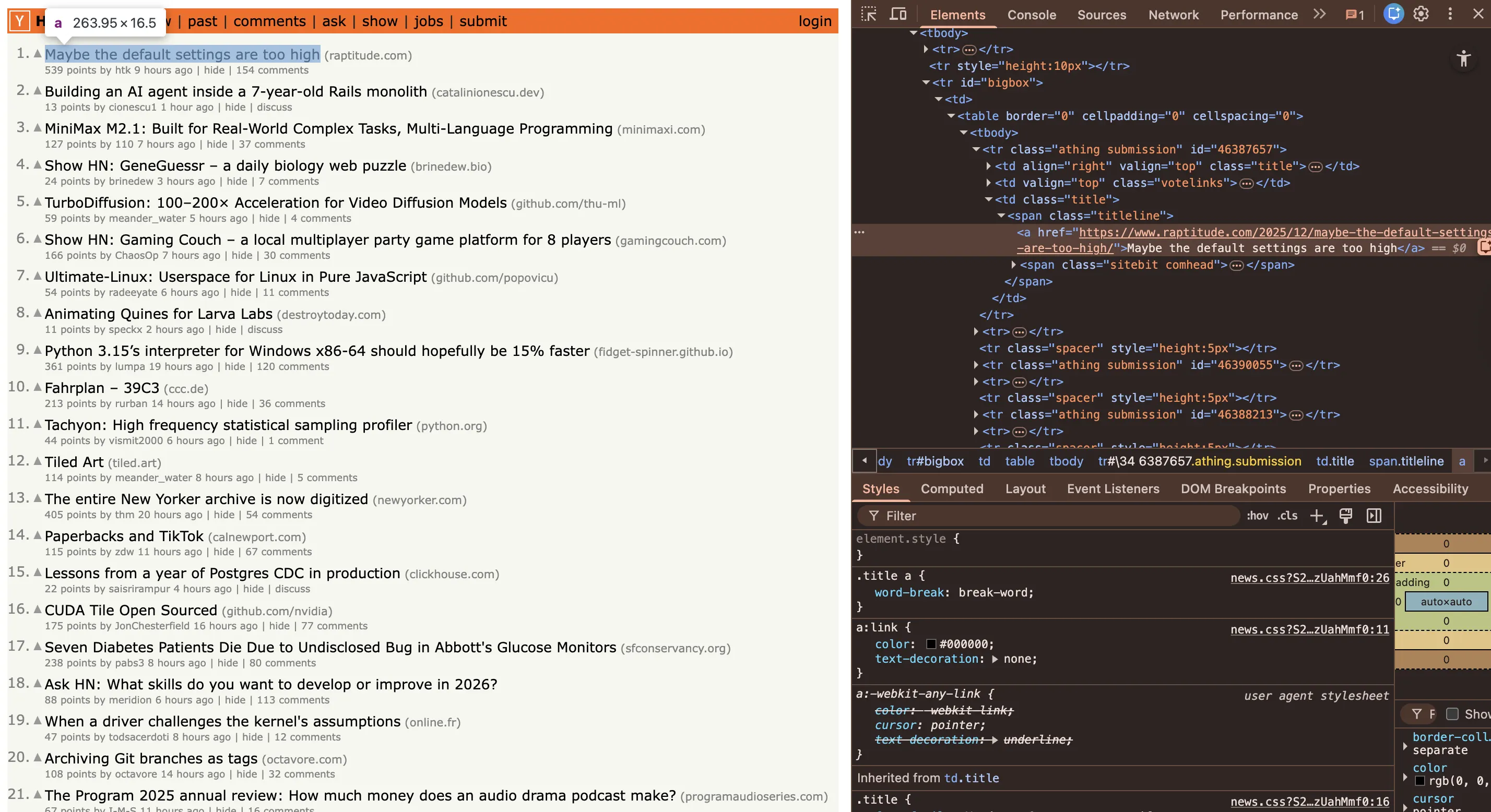Toggle element state pane with :hov
This screenshot has width=1491, height=812.
1257,516
